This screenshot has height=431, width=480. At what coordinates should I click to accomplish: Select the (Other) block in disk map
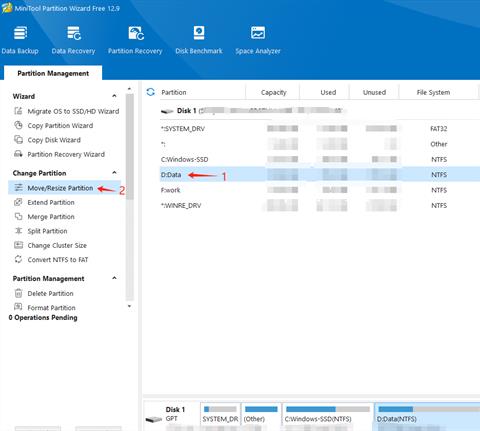(x=261, y=416)
